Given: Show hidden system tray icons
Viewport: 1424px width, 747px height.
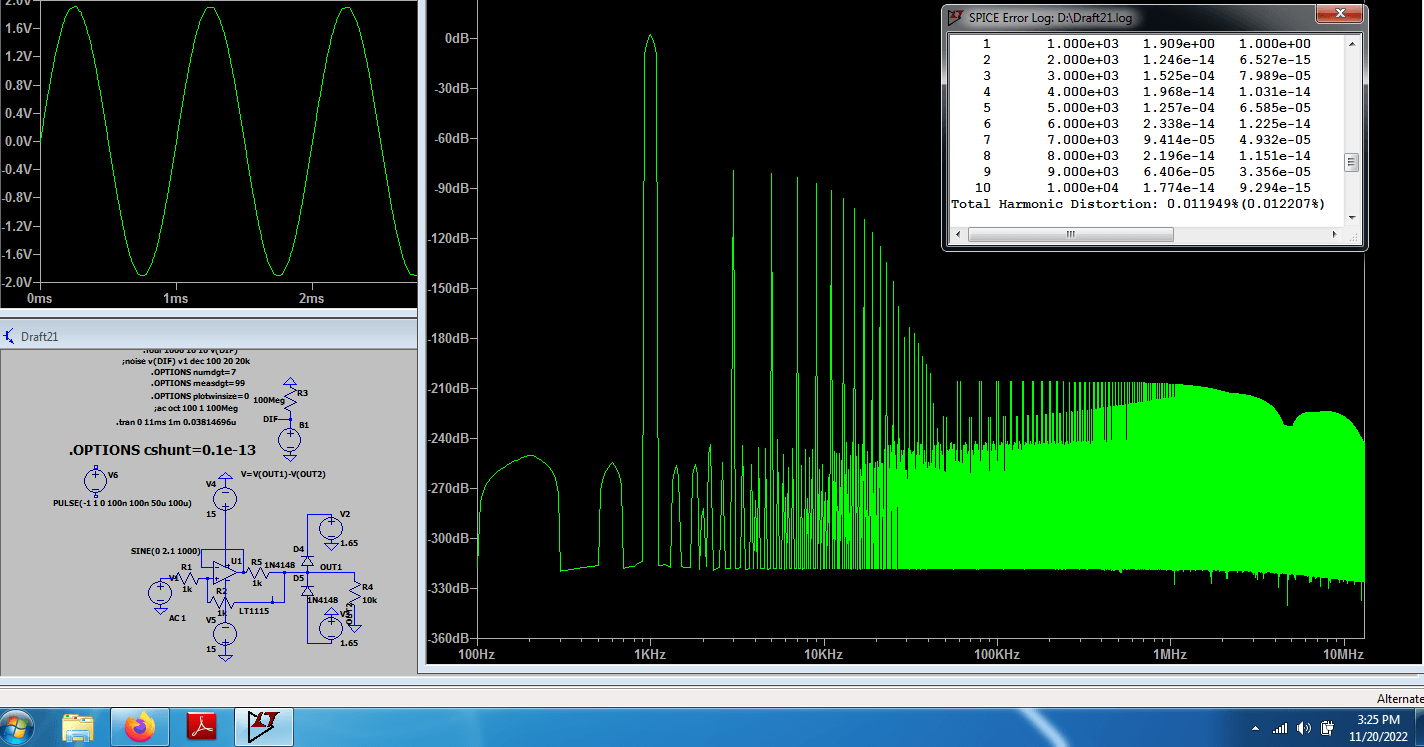Looking at the screenshot, I should tap(1255, 728).
